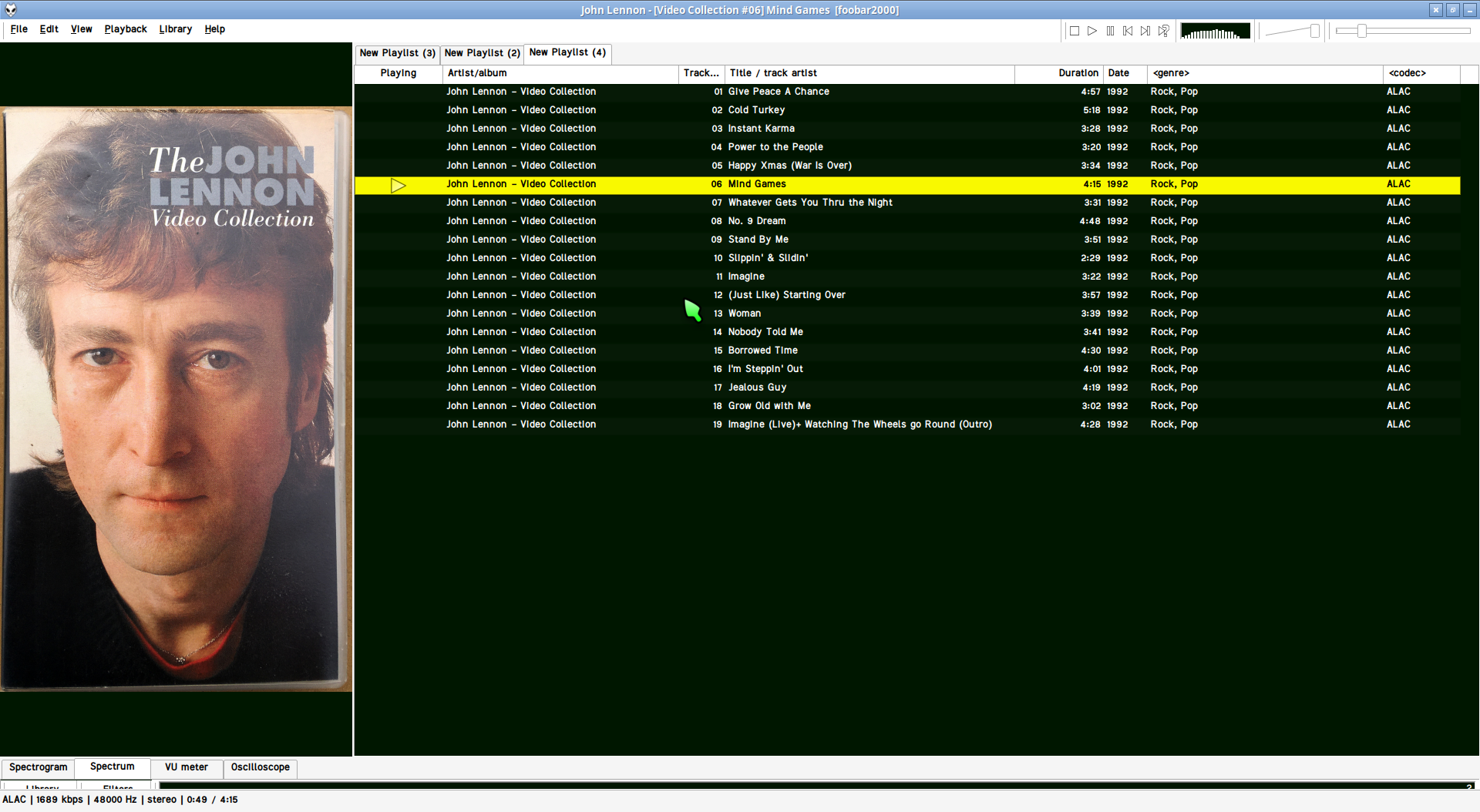Image resolution: width=1480 pixels, height=812 pixels.
Task: Switch to New Playlist (2) tab
Action: [482, 53]
